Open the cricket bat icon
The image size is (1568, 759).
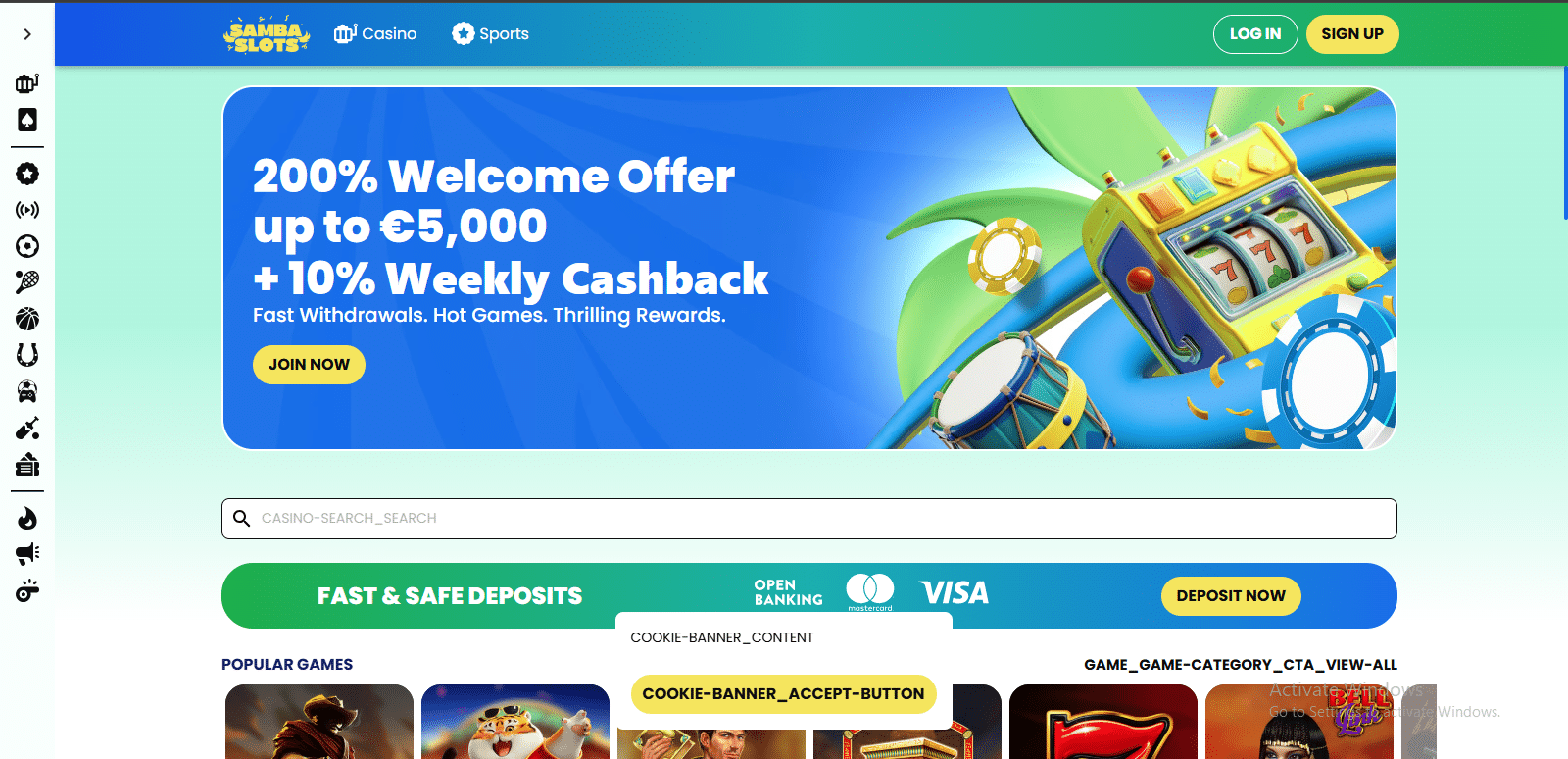click(27, 429)
